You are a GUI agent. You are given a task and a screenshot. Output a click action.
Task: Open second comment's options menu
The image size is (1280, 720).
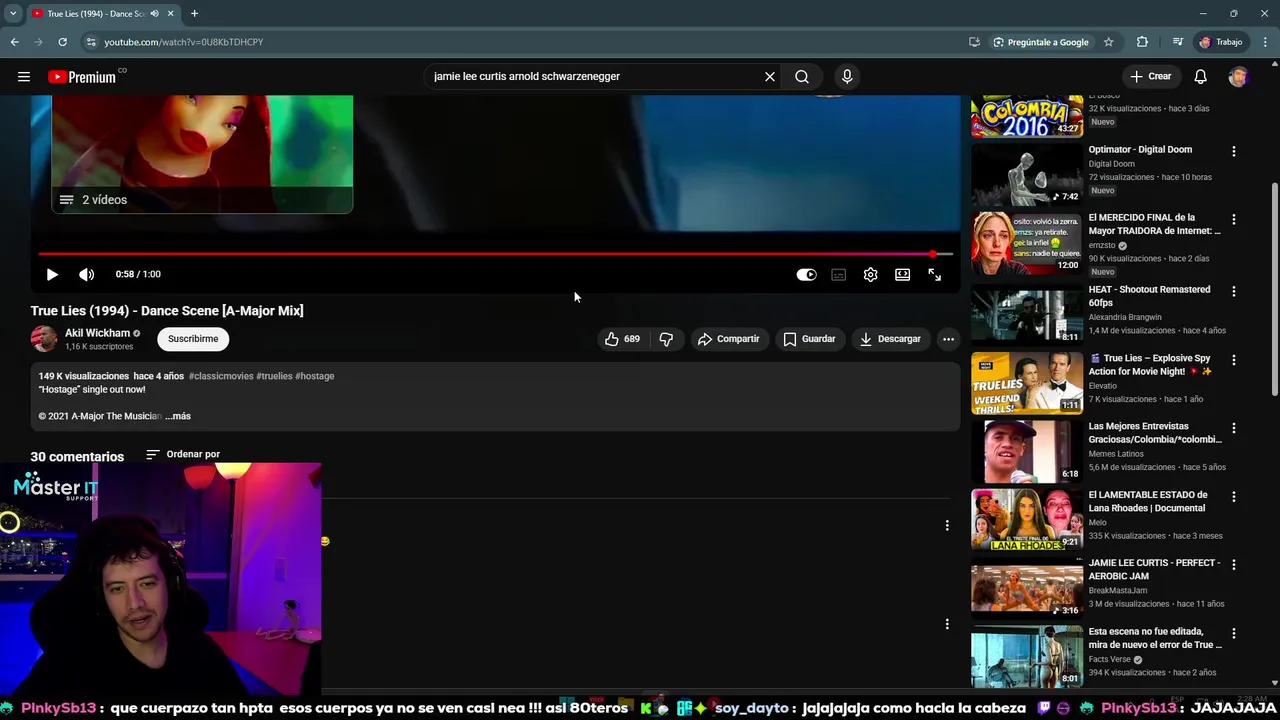click(947, 624)
